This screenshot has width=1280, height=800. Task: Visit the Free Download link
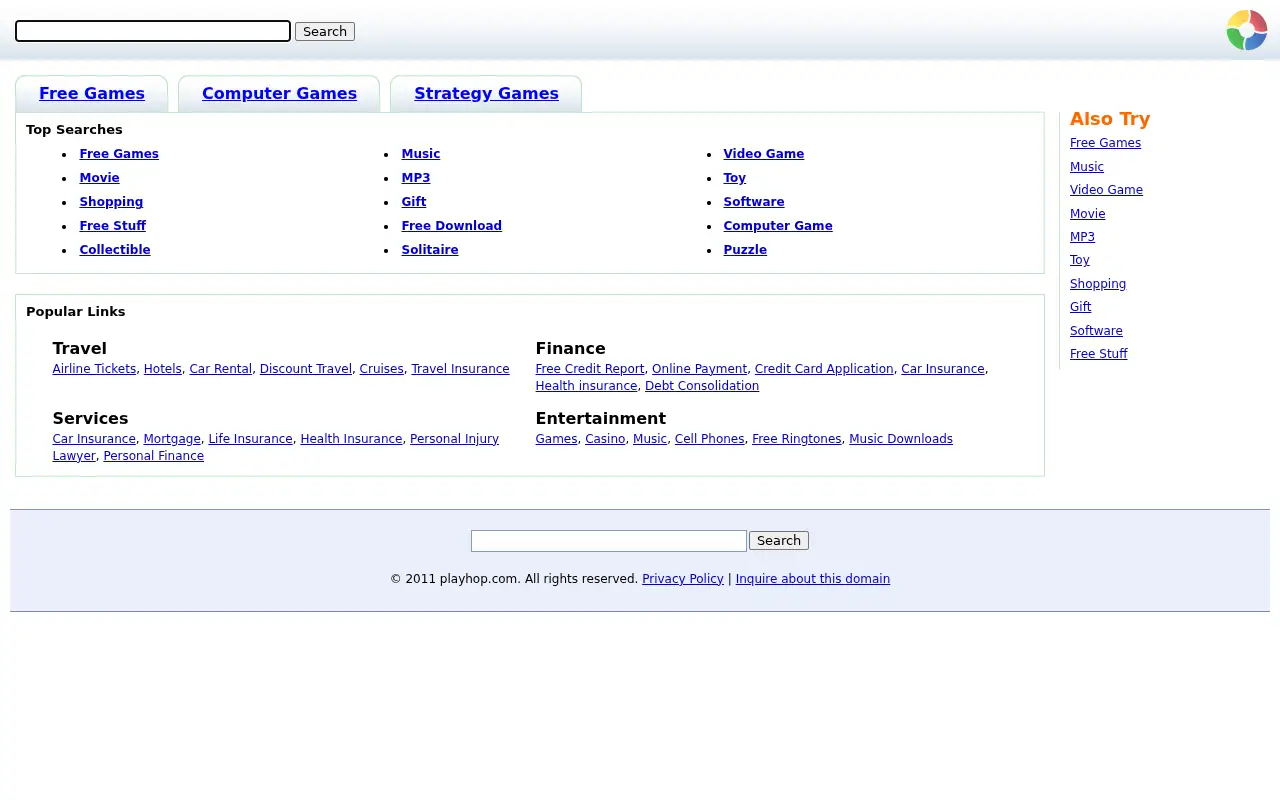(452, 226)
